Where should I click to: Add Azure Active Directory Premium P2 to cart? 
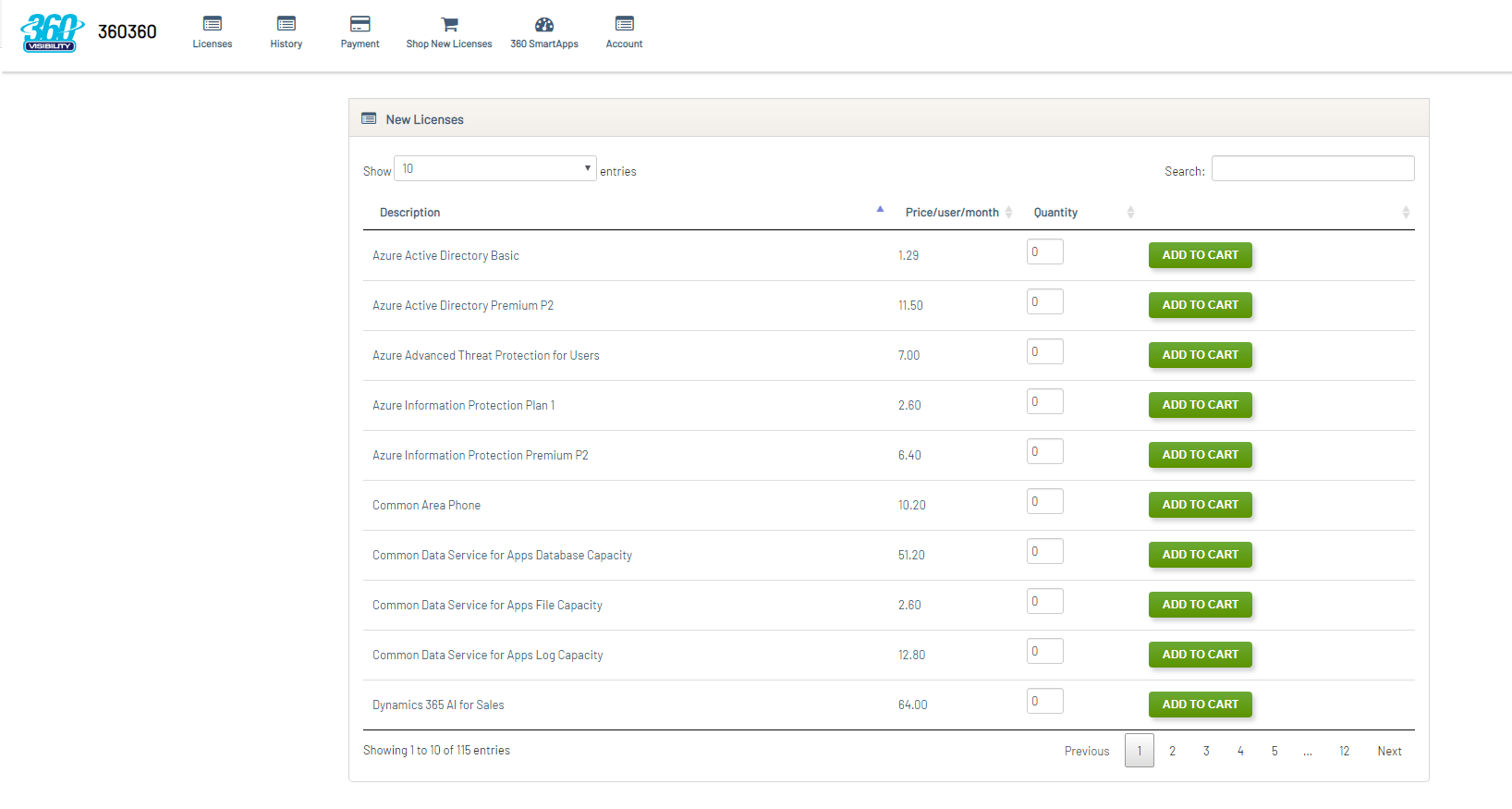pyautogui.click(x=1201, y=305)
